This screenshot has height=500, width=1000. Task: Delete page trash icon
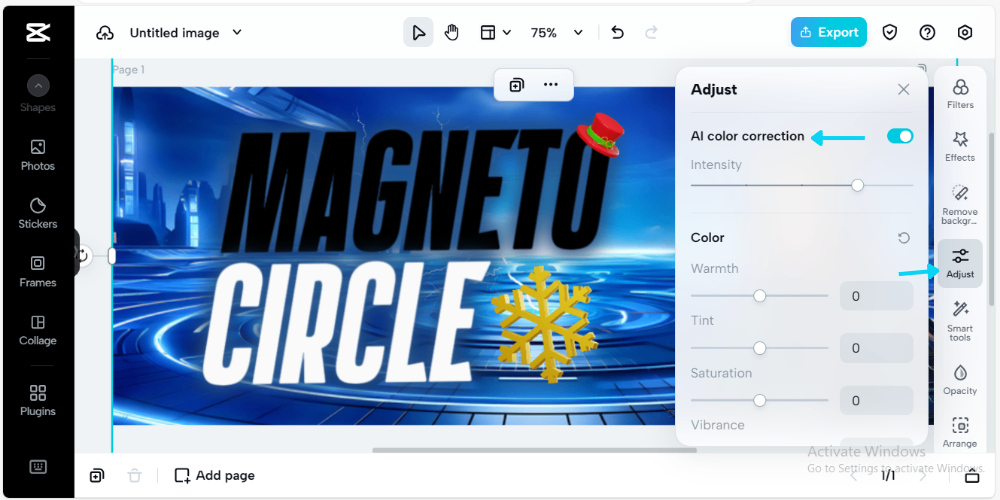[134, 475]
